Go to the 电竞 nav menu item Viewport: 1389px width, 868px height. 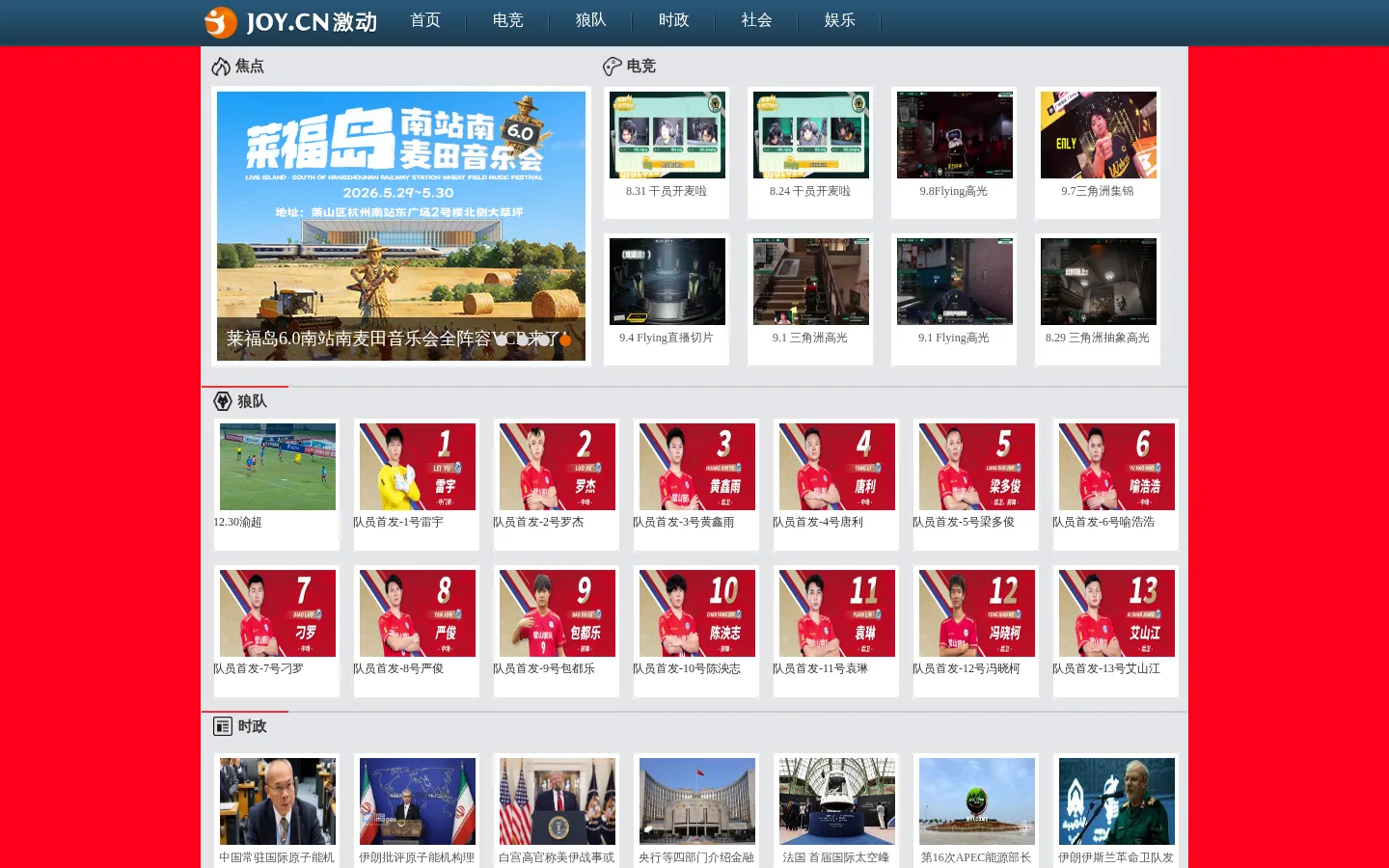tap(507, 20)
